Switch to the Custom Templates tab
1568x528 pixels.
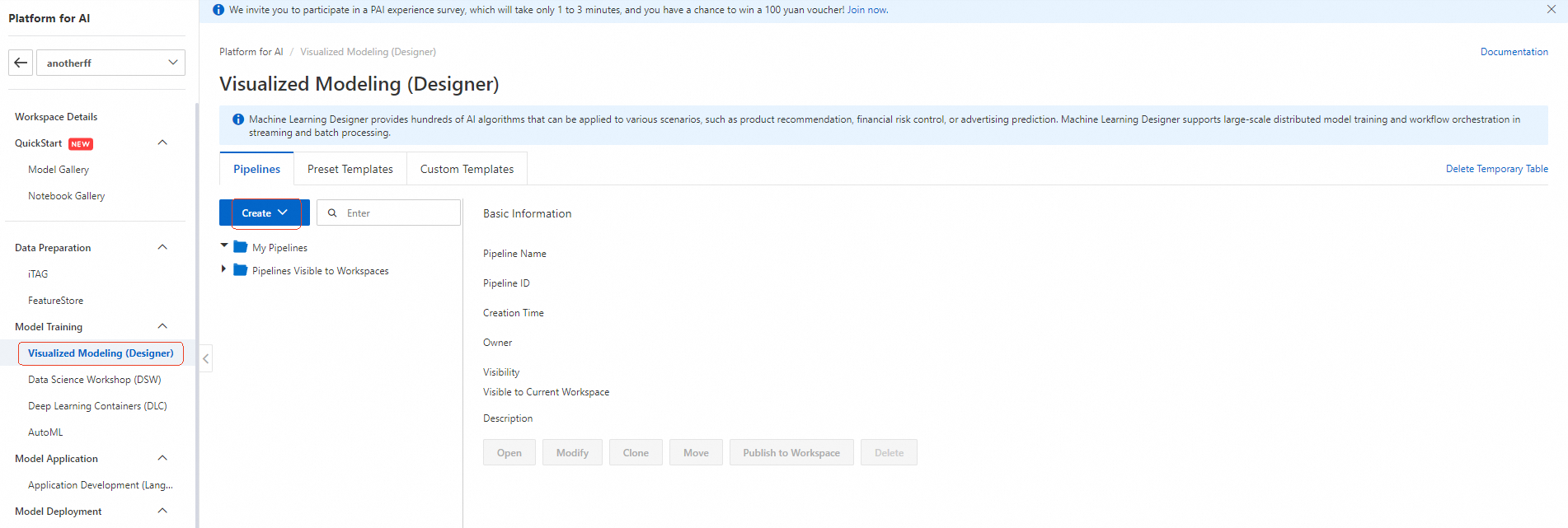click(x=467, y=169)
